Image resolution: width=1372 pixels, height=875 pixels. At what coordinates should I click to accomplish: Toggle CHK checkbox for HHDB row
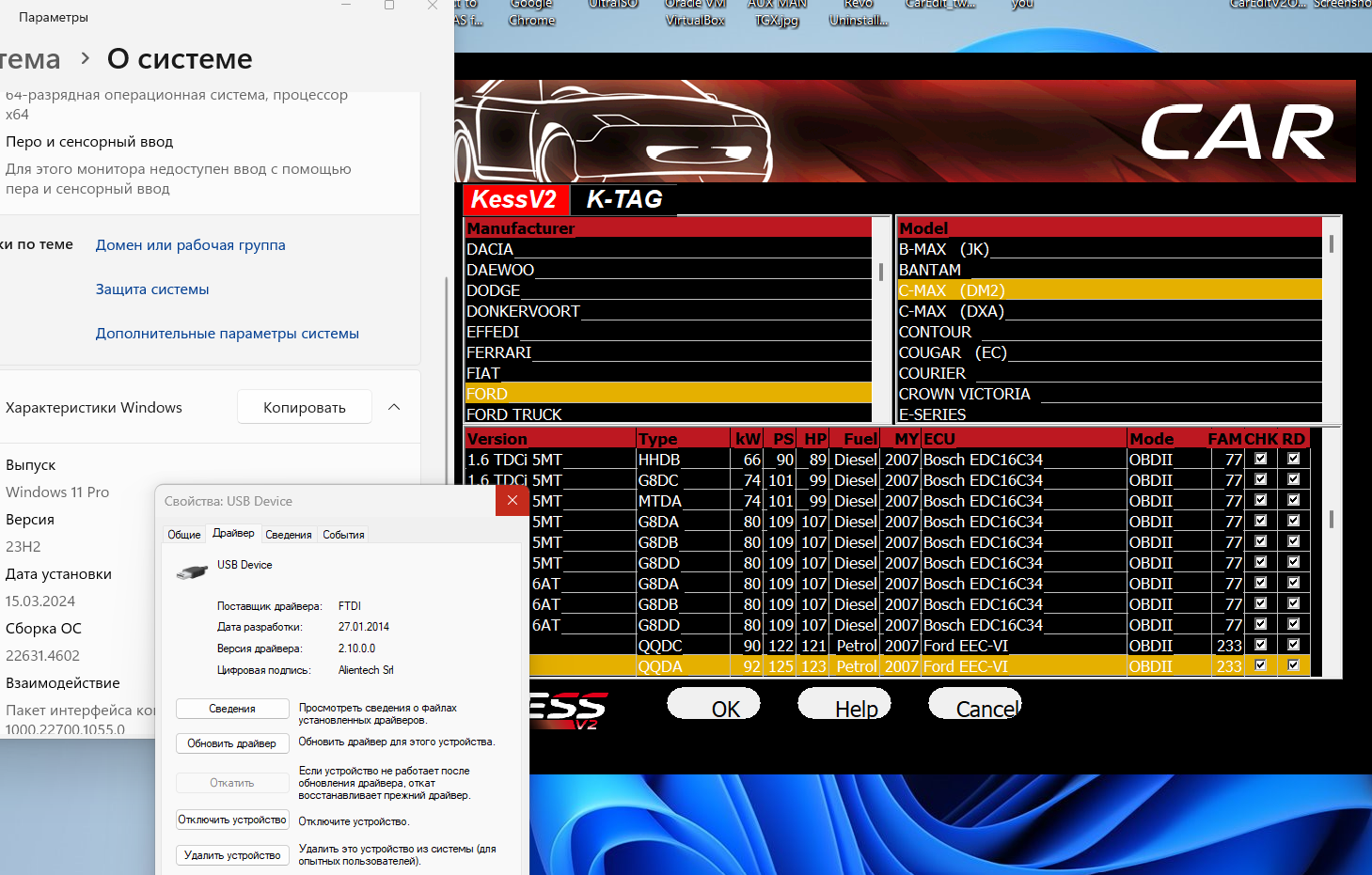[1260, 459]
